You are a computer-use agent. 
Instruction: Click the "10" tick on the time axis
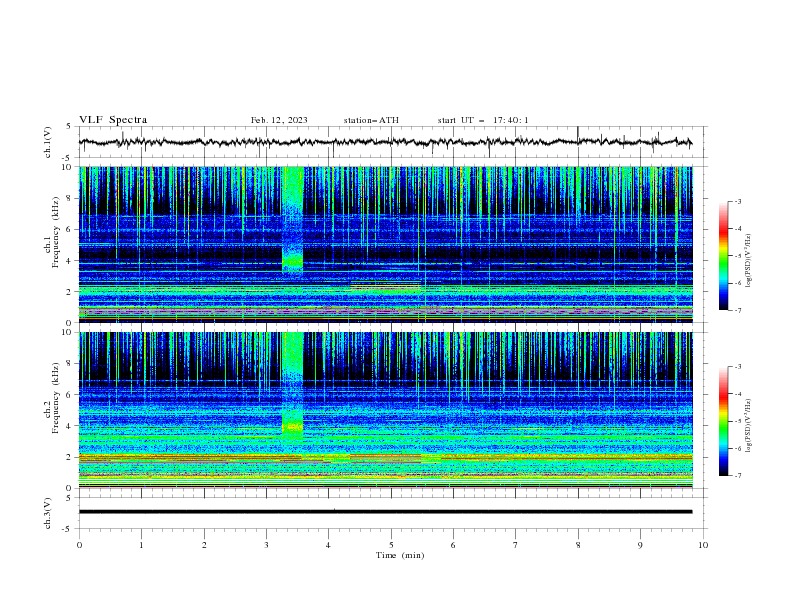703,545
